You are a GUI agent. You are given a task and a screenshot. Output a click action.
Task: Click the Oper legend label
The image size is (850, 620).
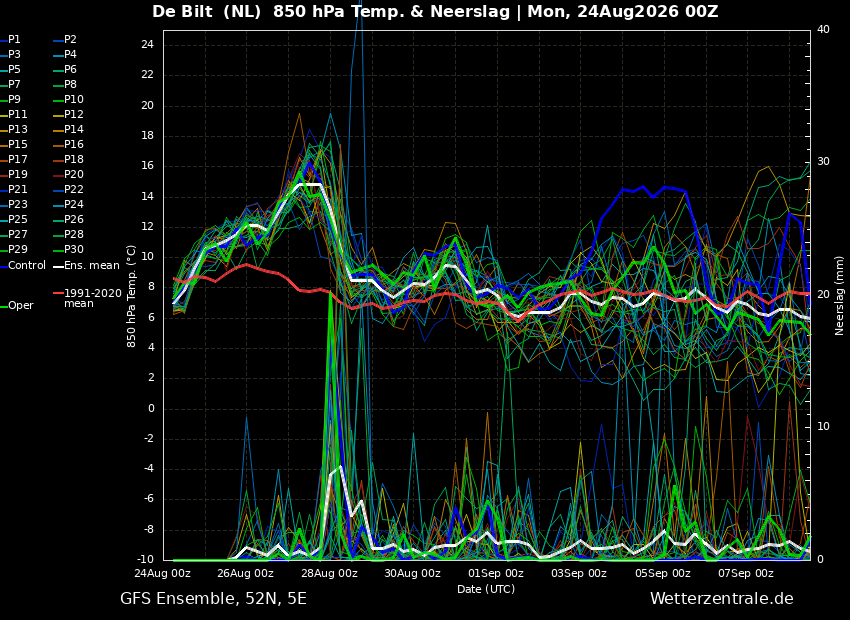(x=21, y=306)
